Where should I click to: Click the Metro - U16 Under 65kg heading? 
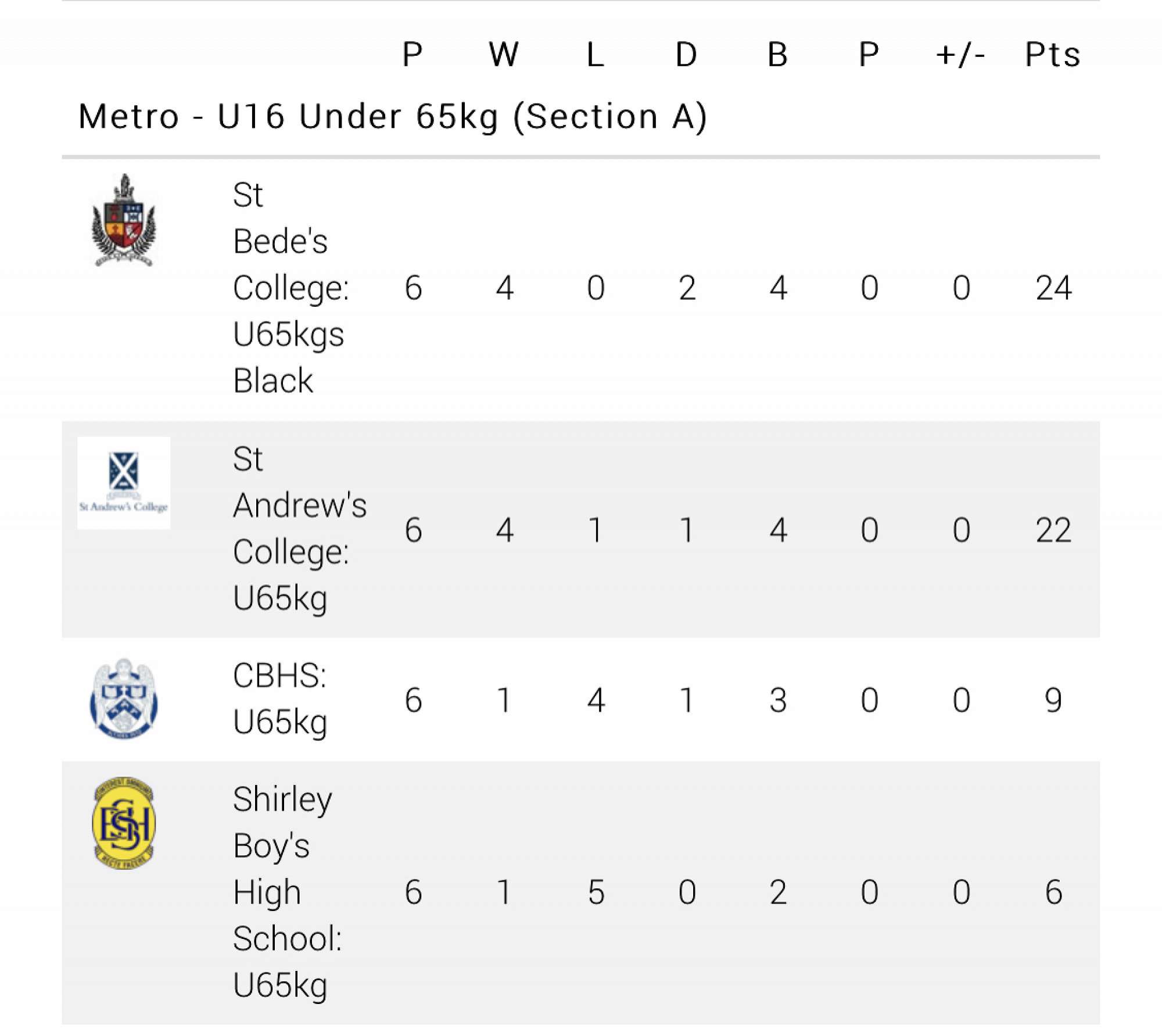393,116
